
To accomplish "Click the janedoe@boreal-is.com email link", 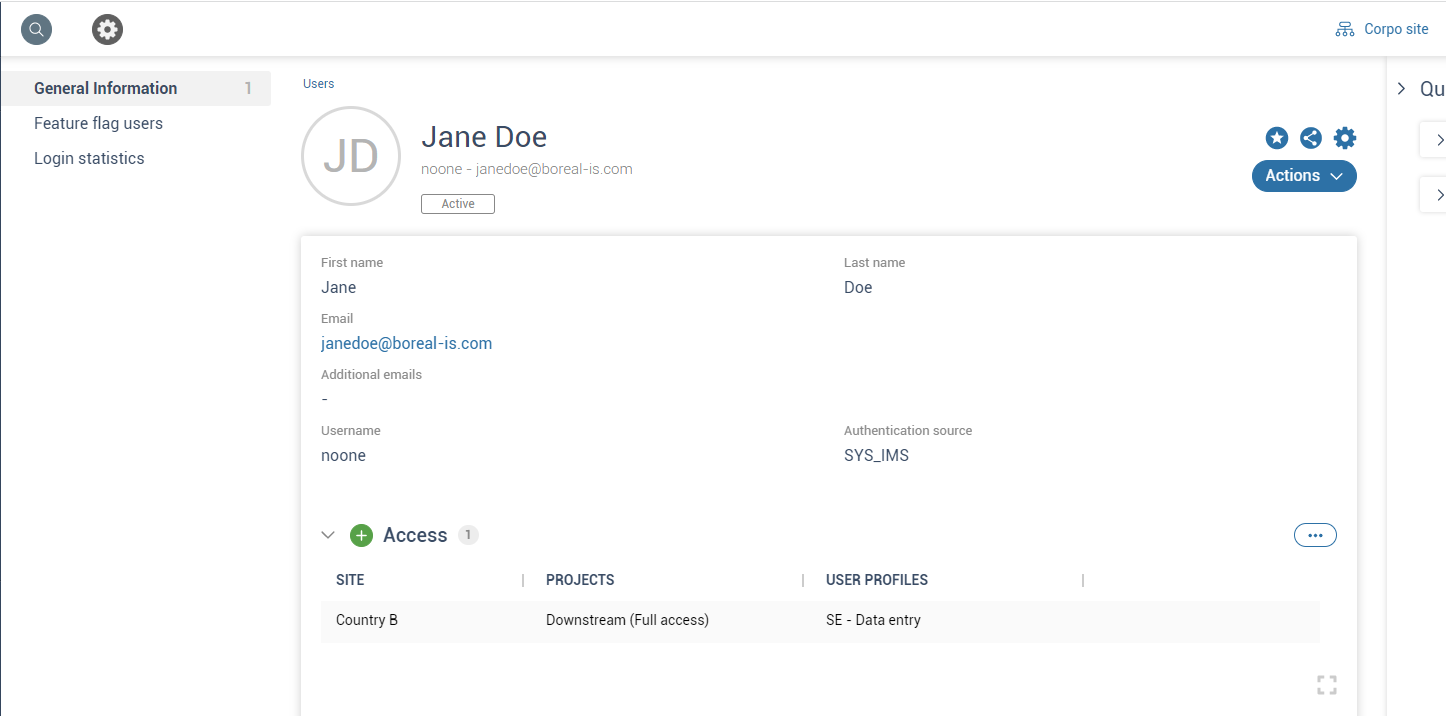I will tap(406, 343).
